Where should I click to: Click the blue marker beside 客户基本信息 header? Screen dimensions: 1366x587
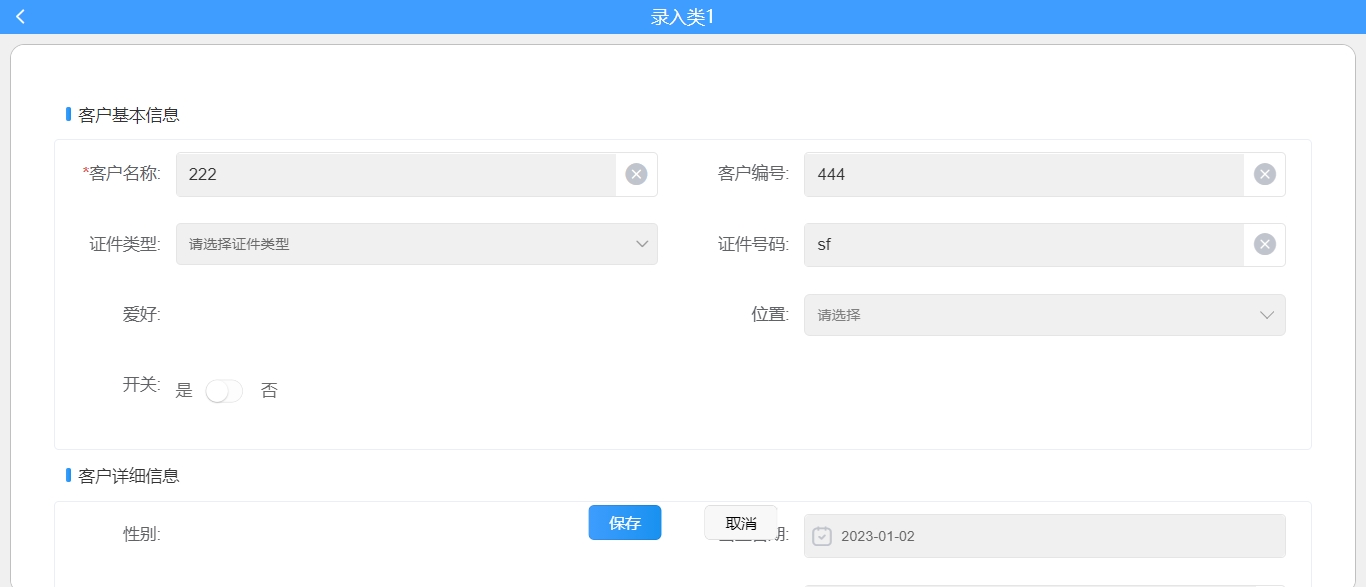pyautogui.click(x=66, y=114)
